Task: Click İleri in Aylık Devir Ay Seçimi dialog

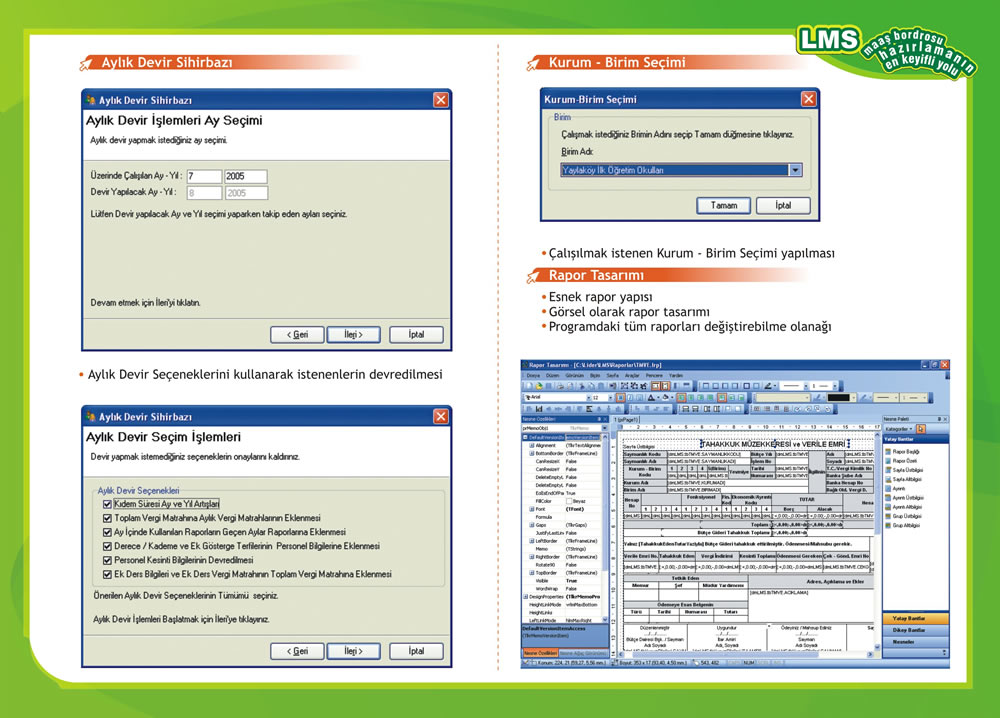Action: pos(353,334)
